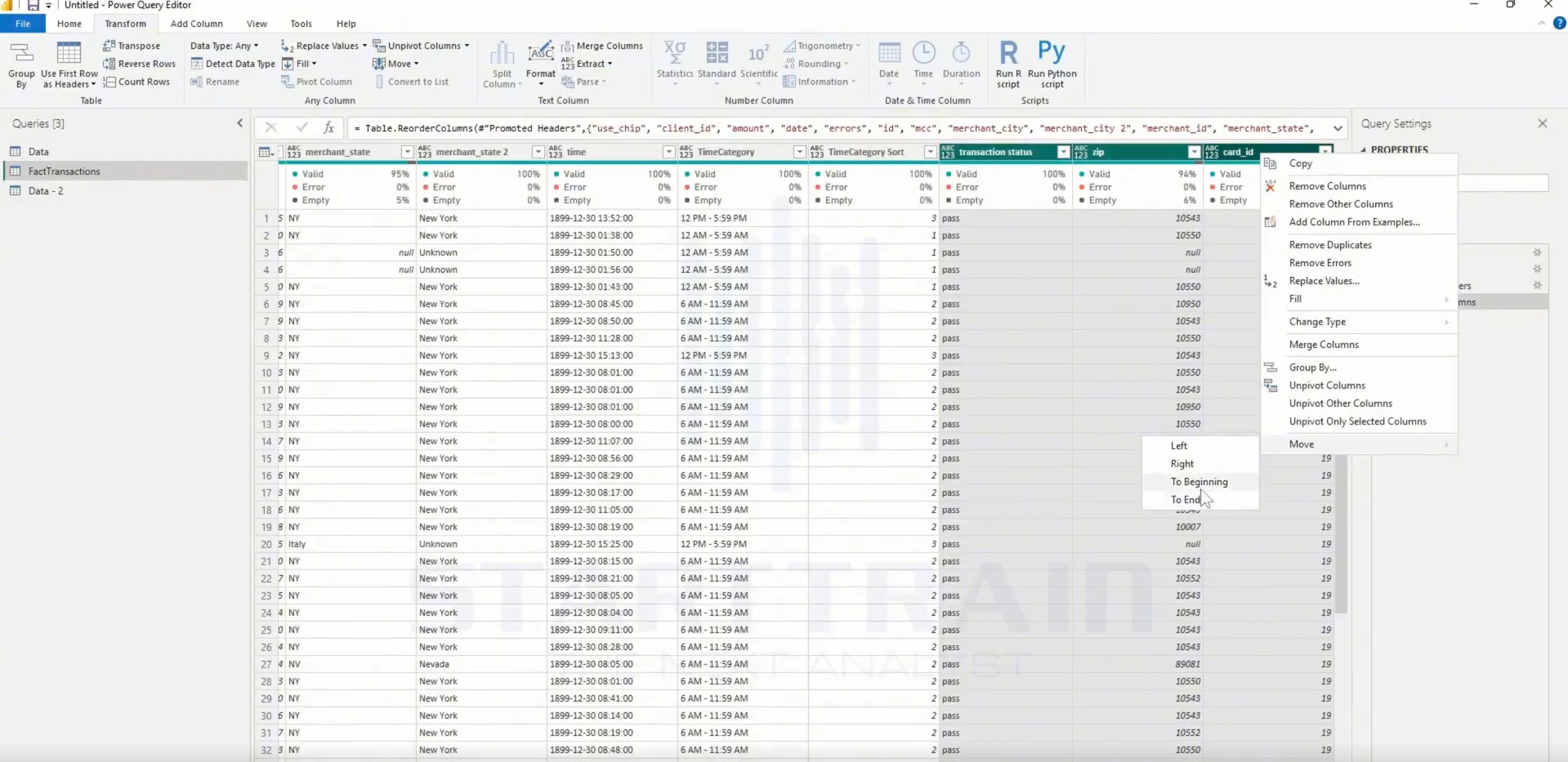Click Rename in Any Column group

215,82
